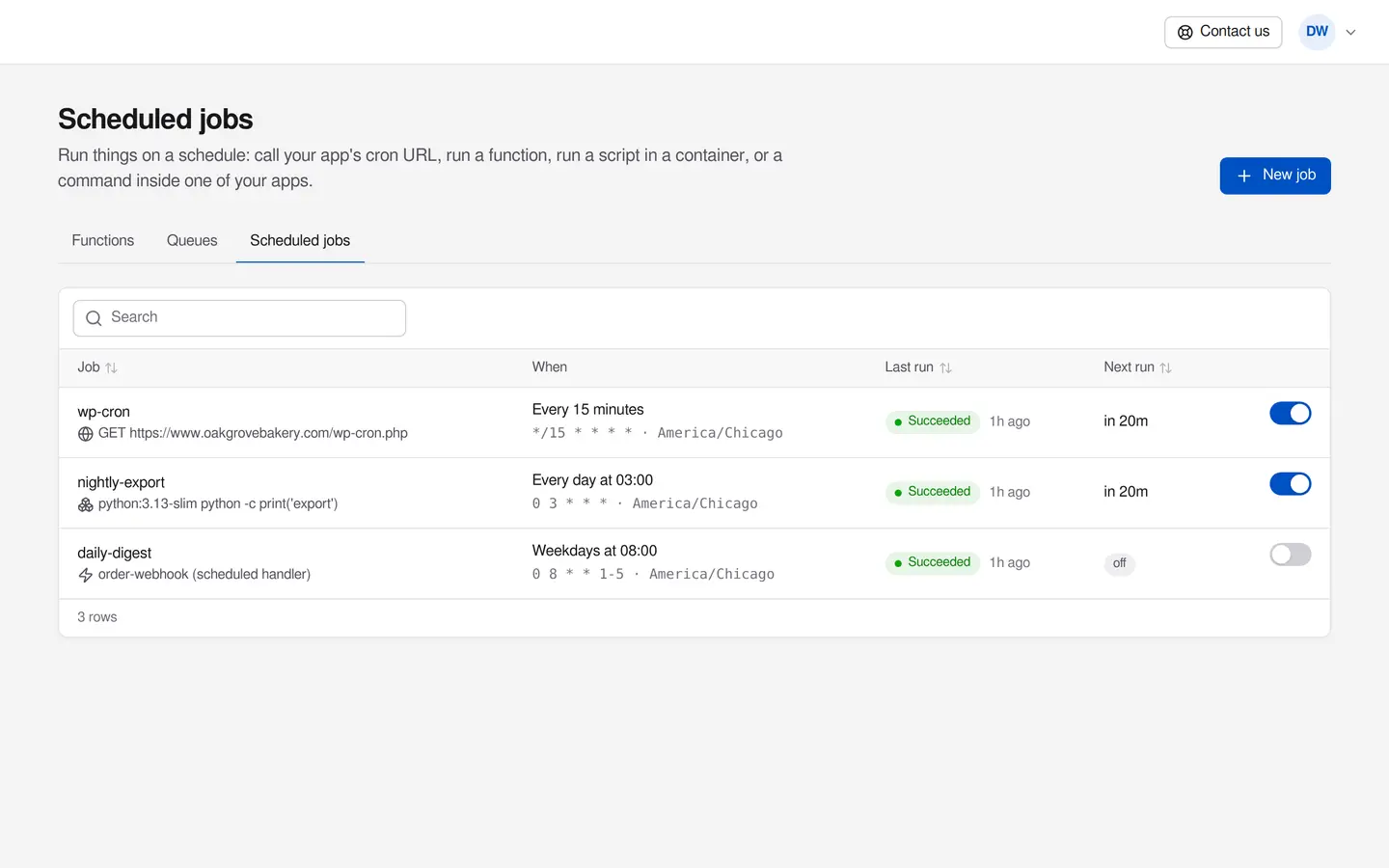Open the Contact us button
Screen dimensions: 1389x868
point(1223,32)
